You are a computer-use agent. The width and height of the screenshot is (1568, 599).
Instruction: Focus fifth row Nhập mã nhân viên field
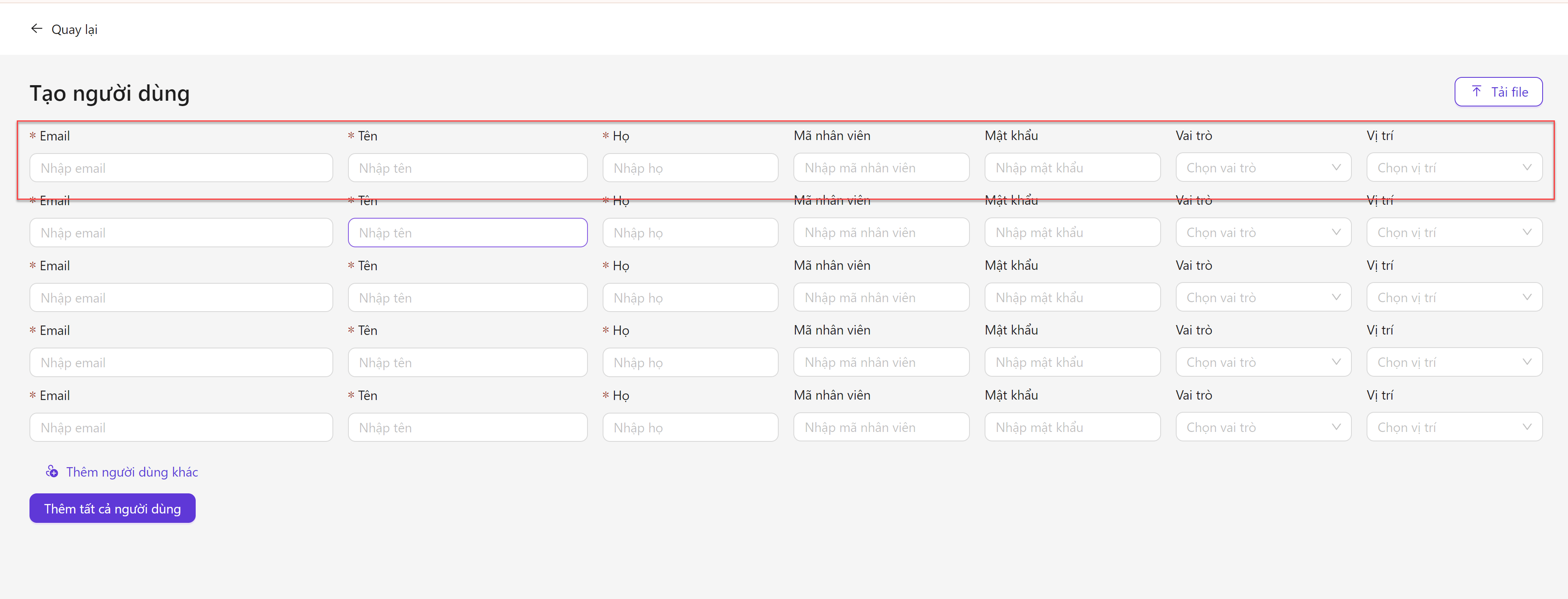pyautogui.click(x=881, y=427)
